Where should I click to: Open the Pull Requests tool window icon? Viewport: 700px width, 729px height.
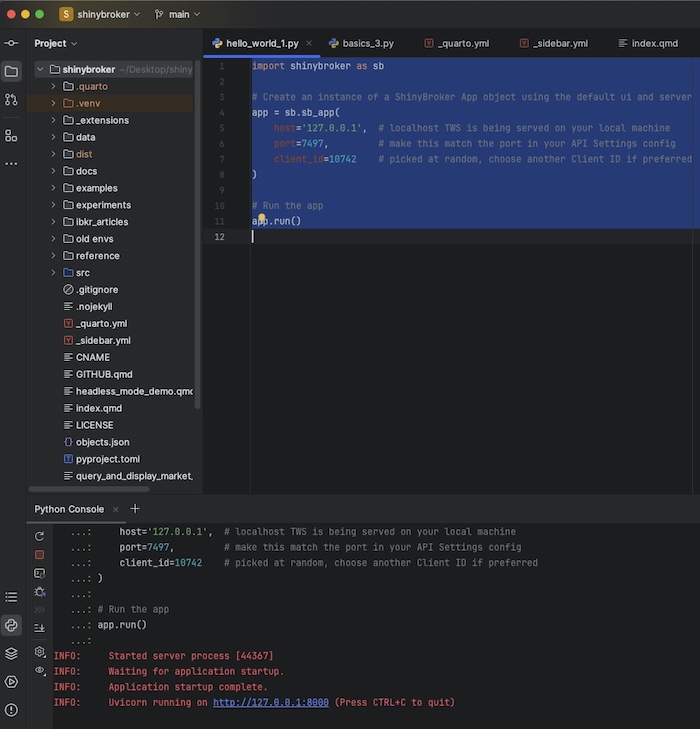click(x=11, y=99)
